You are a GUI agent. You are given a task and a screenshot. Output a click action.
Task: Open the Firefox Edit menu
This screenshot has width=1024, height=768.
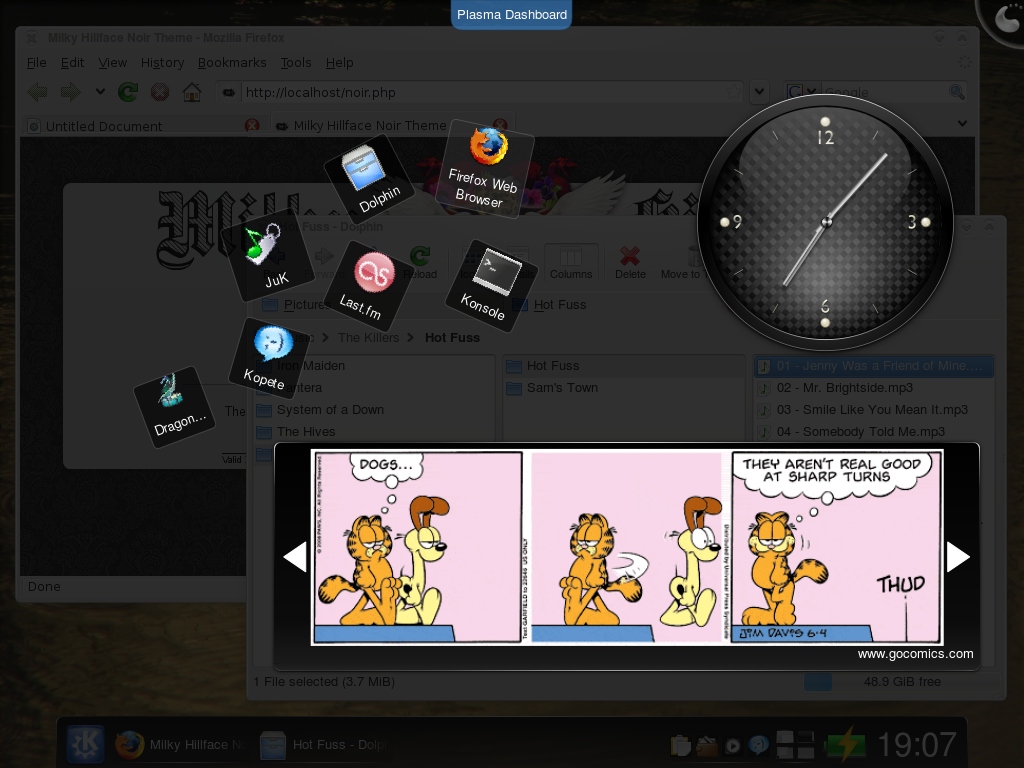coord(72,63)
